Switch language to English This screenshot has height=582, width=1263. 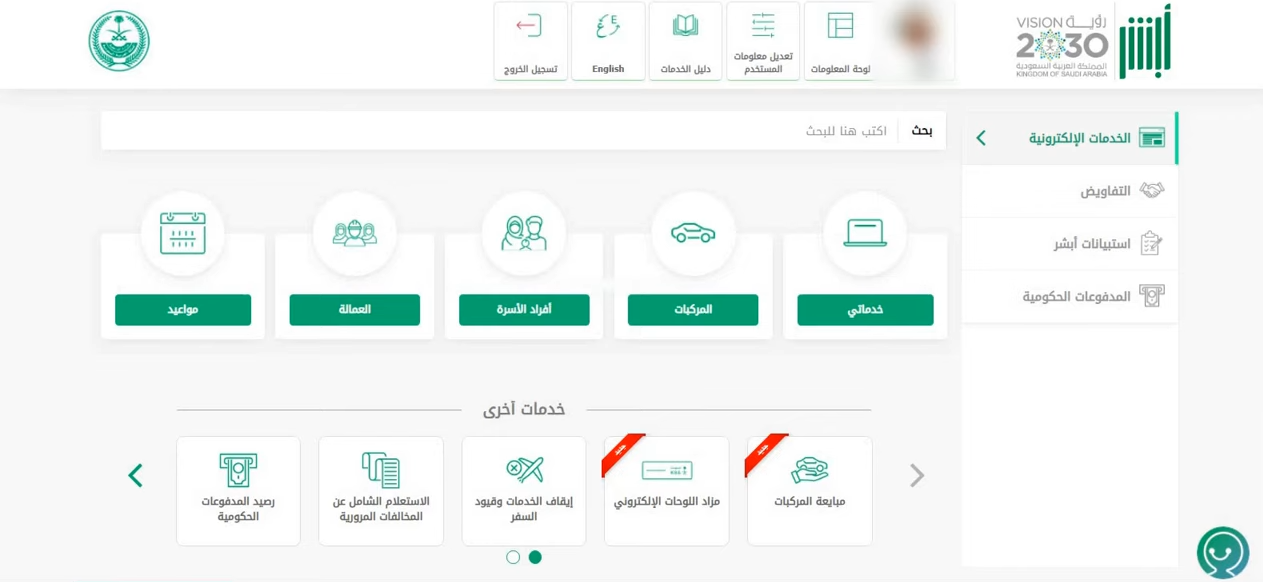[608, 41]
